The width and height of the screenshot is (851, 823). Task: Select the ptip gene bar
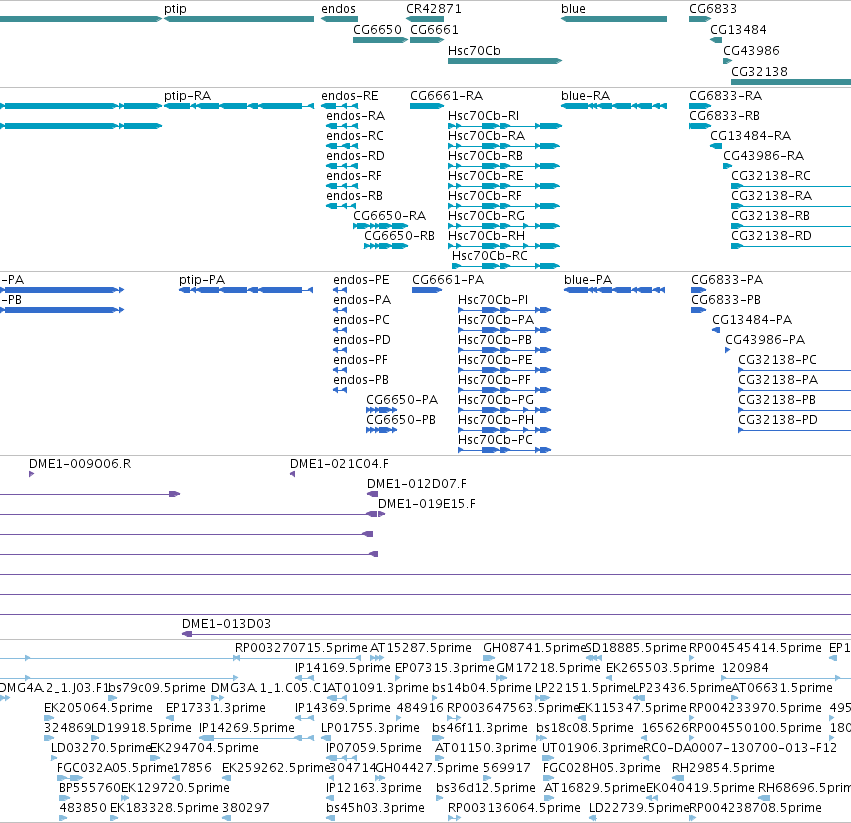(239, 19)
